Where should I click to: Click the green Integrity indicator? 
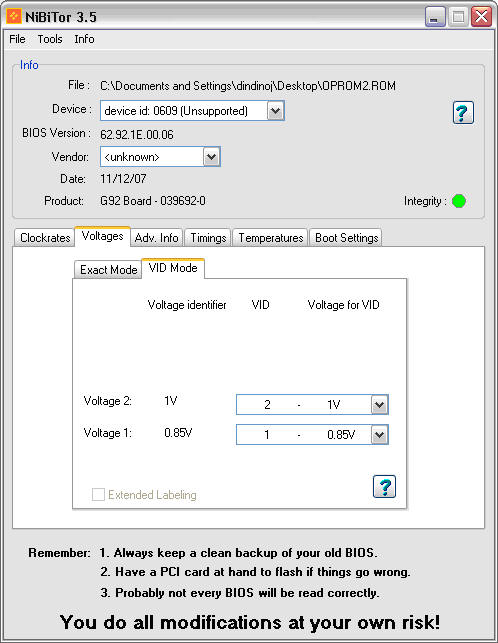coord(459,201)
